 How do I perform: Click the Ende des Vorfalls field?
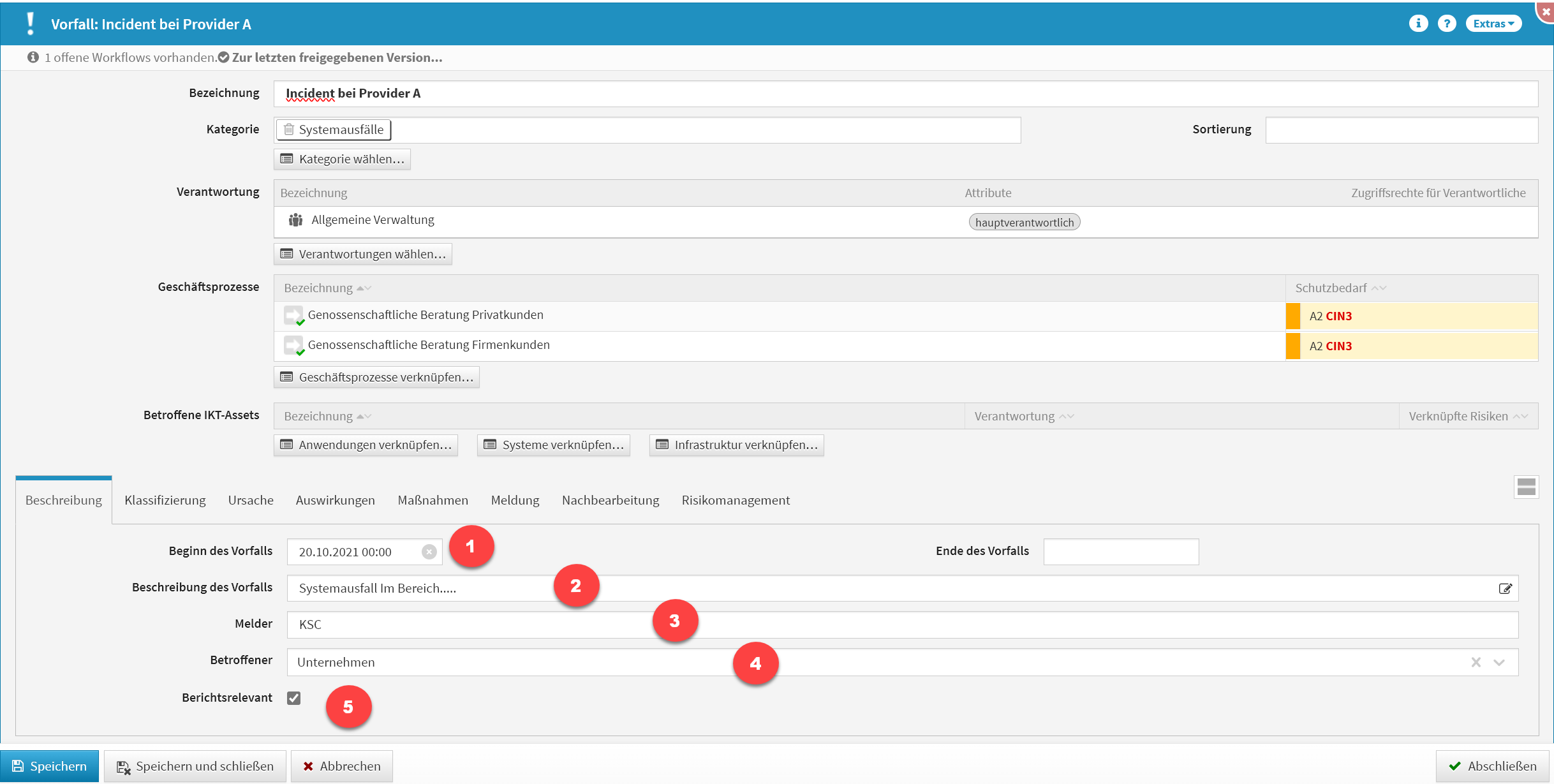(x=1121, y=552)
